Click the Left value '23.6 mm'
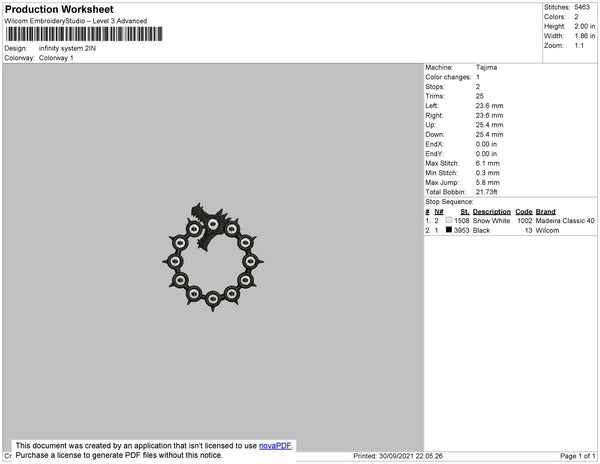The width and height of the screenshot is (600, 464). point(489,106)
